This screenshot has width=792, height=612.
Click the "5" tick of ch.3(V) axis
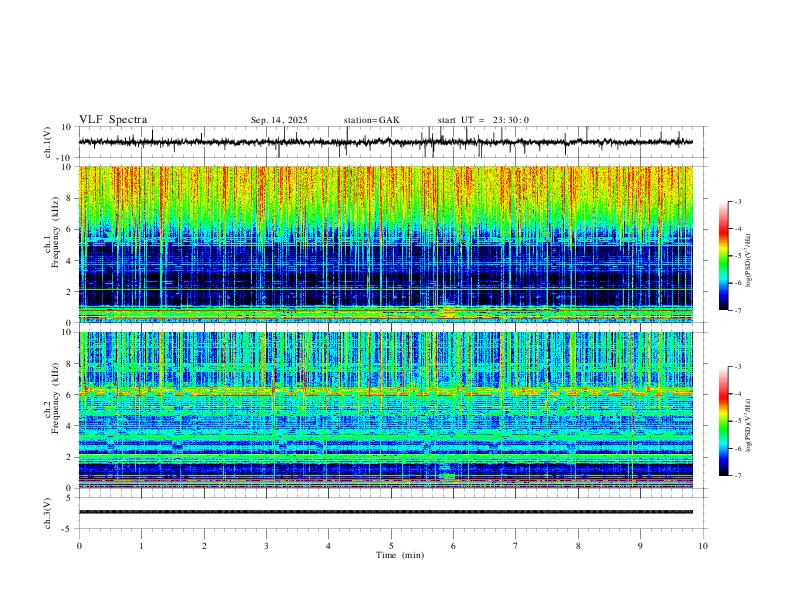pos(69,498)
